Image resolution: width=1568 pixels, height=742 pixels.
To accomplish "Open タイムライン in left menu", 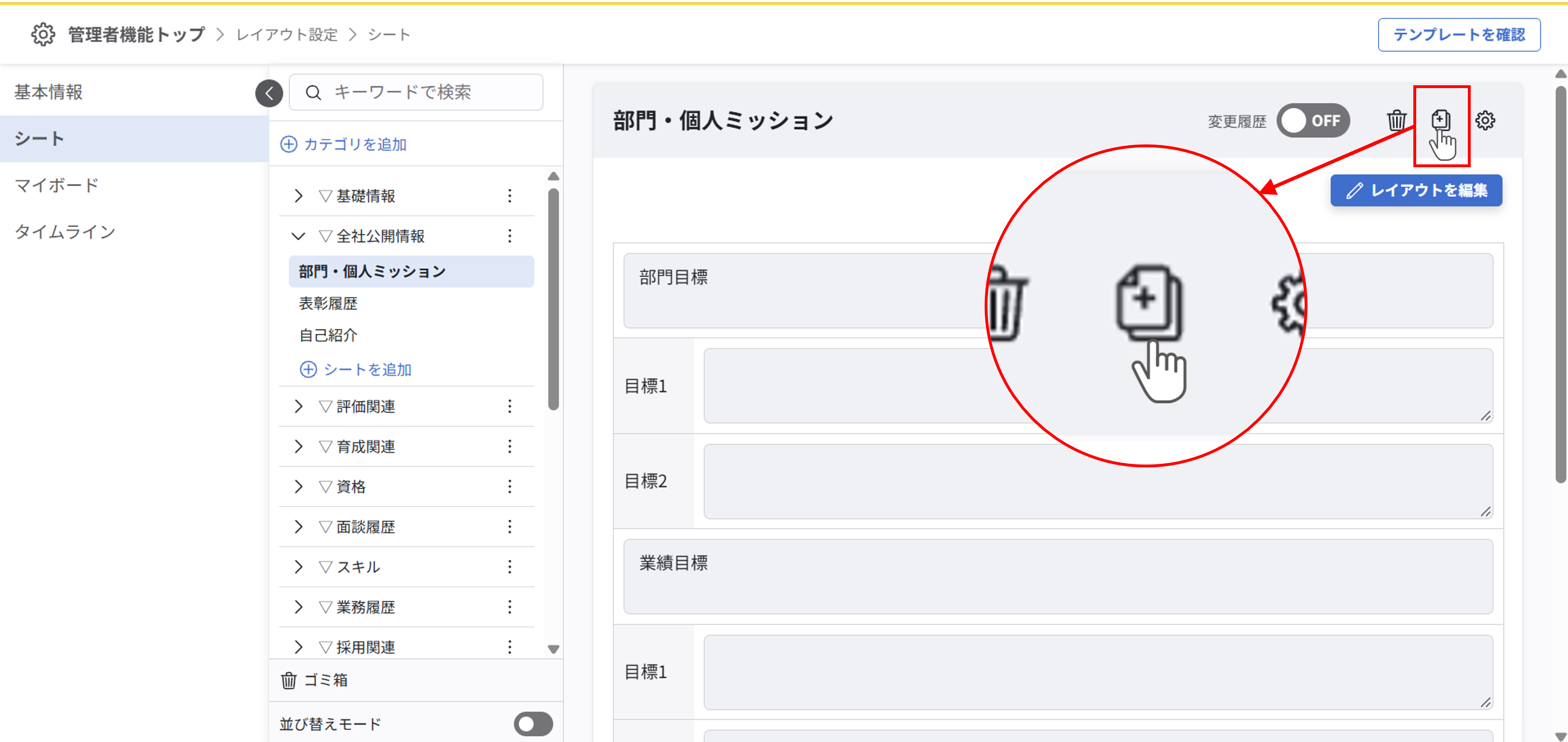I will (x=134, y=232).
